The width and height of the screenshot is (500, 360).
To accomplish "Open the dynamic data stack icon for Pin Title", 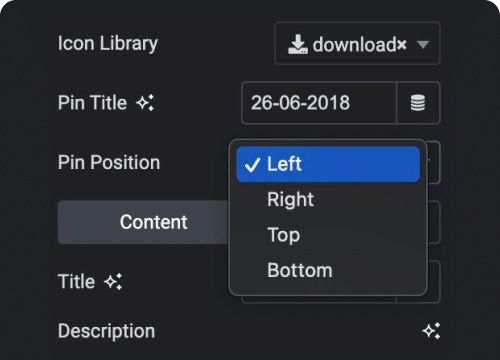I will [x=418, y=103].
